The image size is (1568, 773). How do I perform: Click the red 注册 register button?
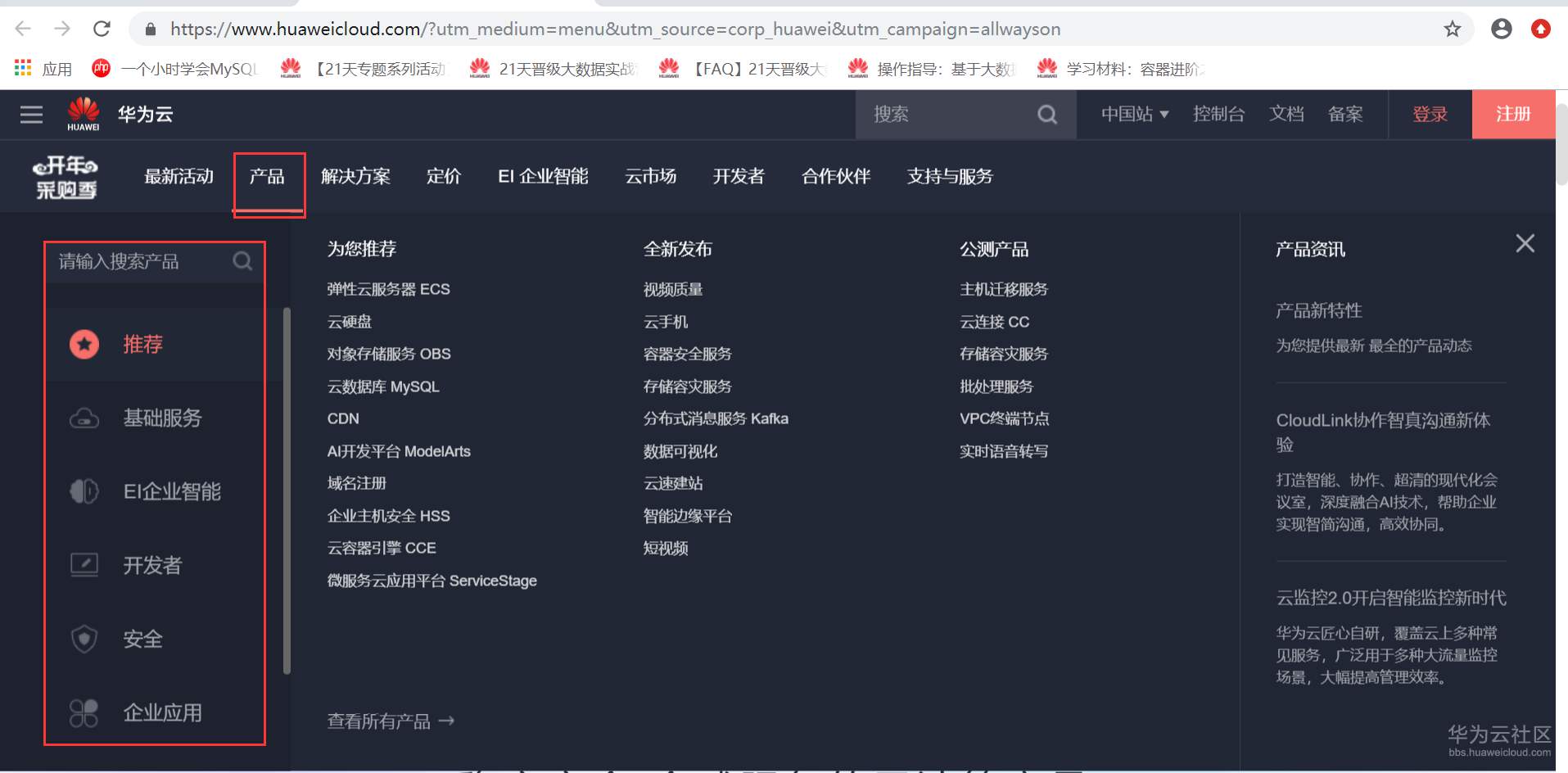pyautogui.click(x=1513, y=115)
